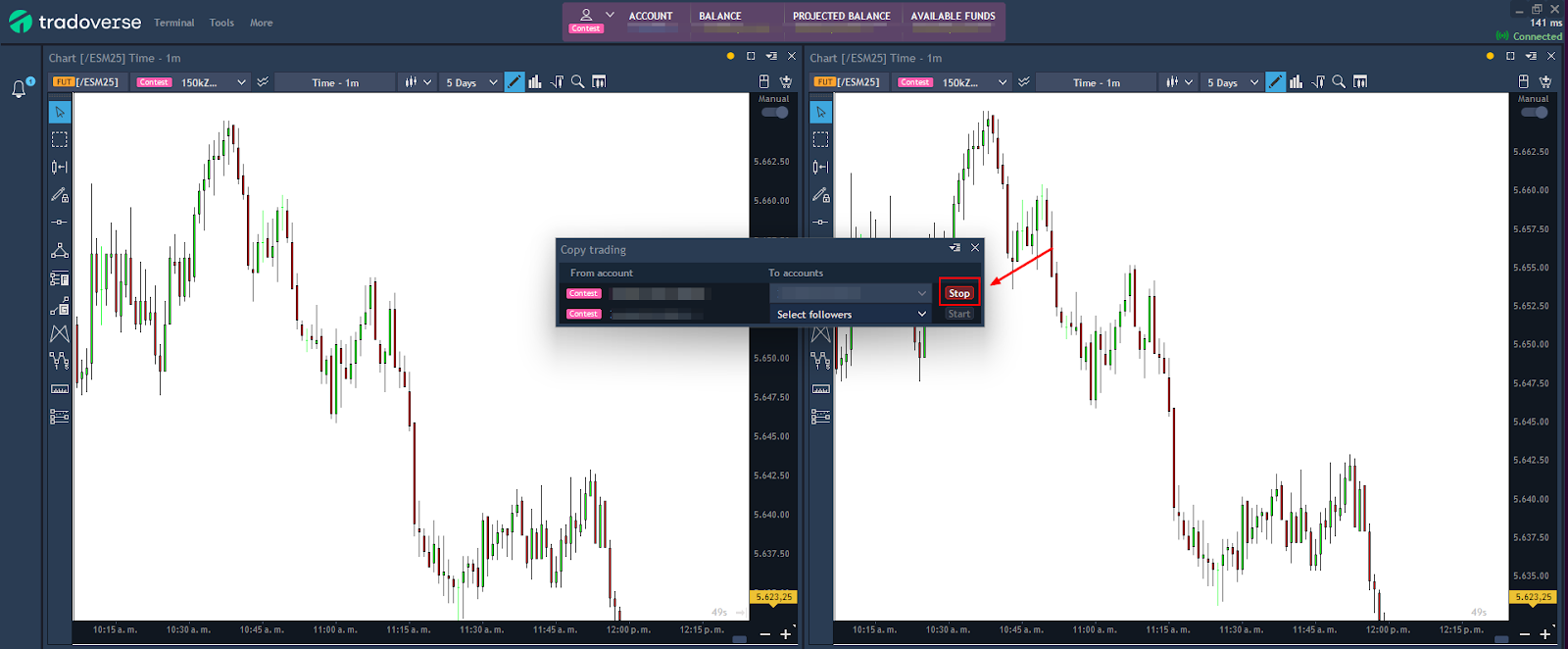Open the notifications bell
Image resolution: width=1568 pixels, height=649 pixels.
[19, 89]
